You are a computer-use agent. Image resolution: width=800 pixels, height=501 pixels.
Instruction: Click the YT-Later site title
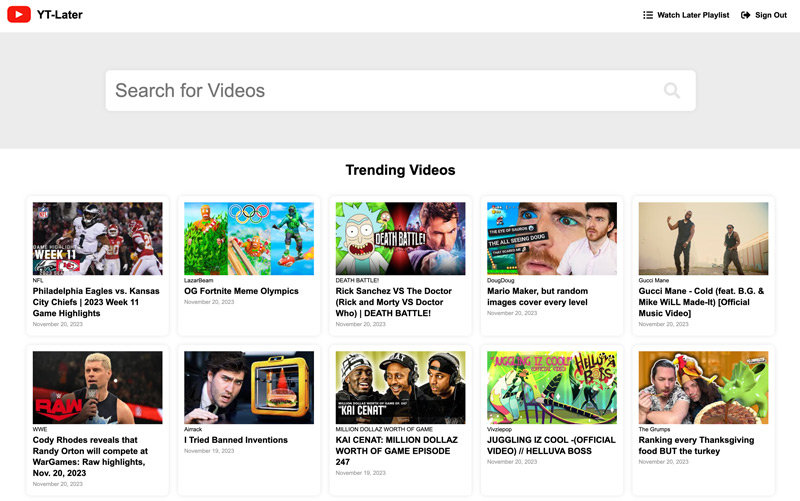[x=60, y=15]
